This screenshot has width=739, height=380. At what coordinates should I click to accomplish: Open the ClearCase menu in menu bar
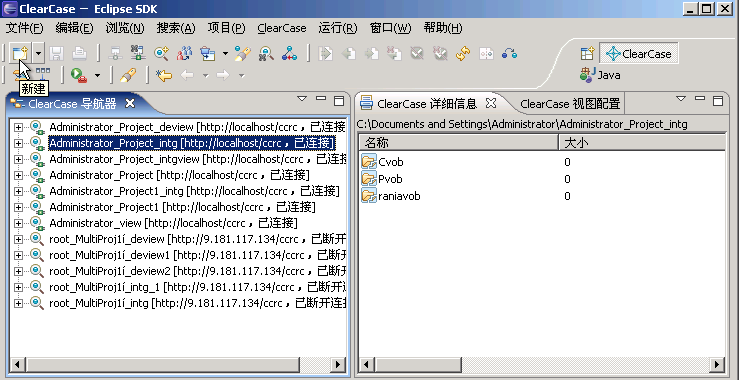click(282, 28)
